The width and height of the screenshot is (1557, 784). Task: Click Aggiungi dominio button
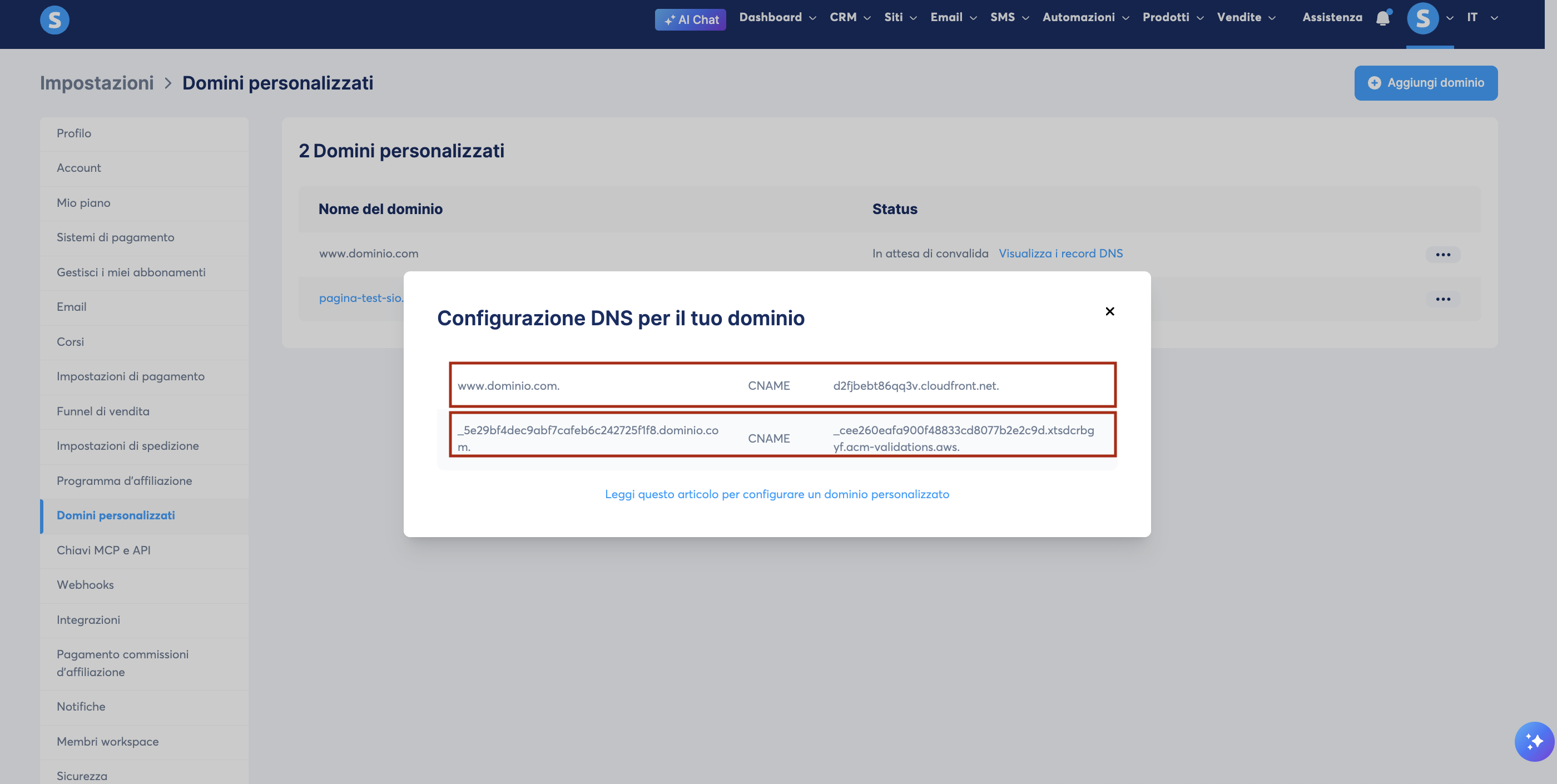pyautogui.click(x=1426, y=83)
